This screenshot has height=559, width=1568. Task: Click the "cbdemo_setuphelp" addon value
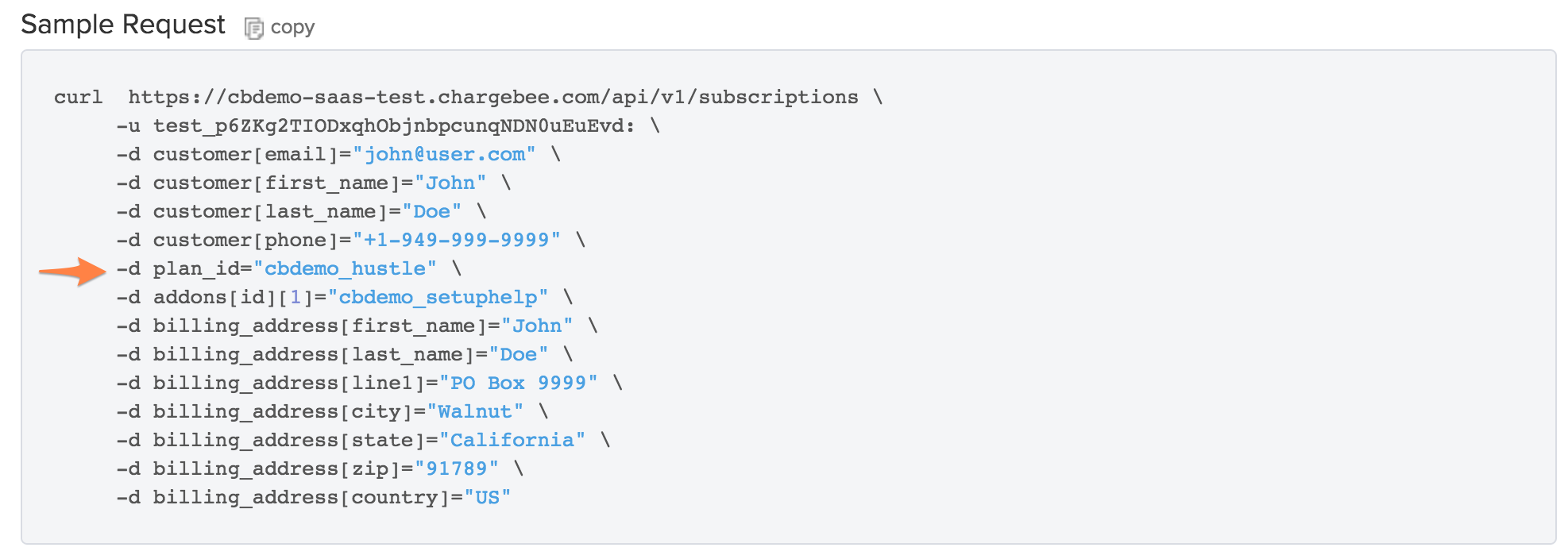(x=438, y=297)
